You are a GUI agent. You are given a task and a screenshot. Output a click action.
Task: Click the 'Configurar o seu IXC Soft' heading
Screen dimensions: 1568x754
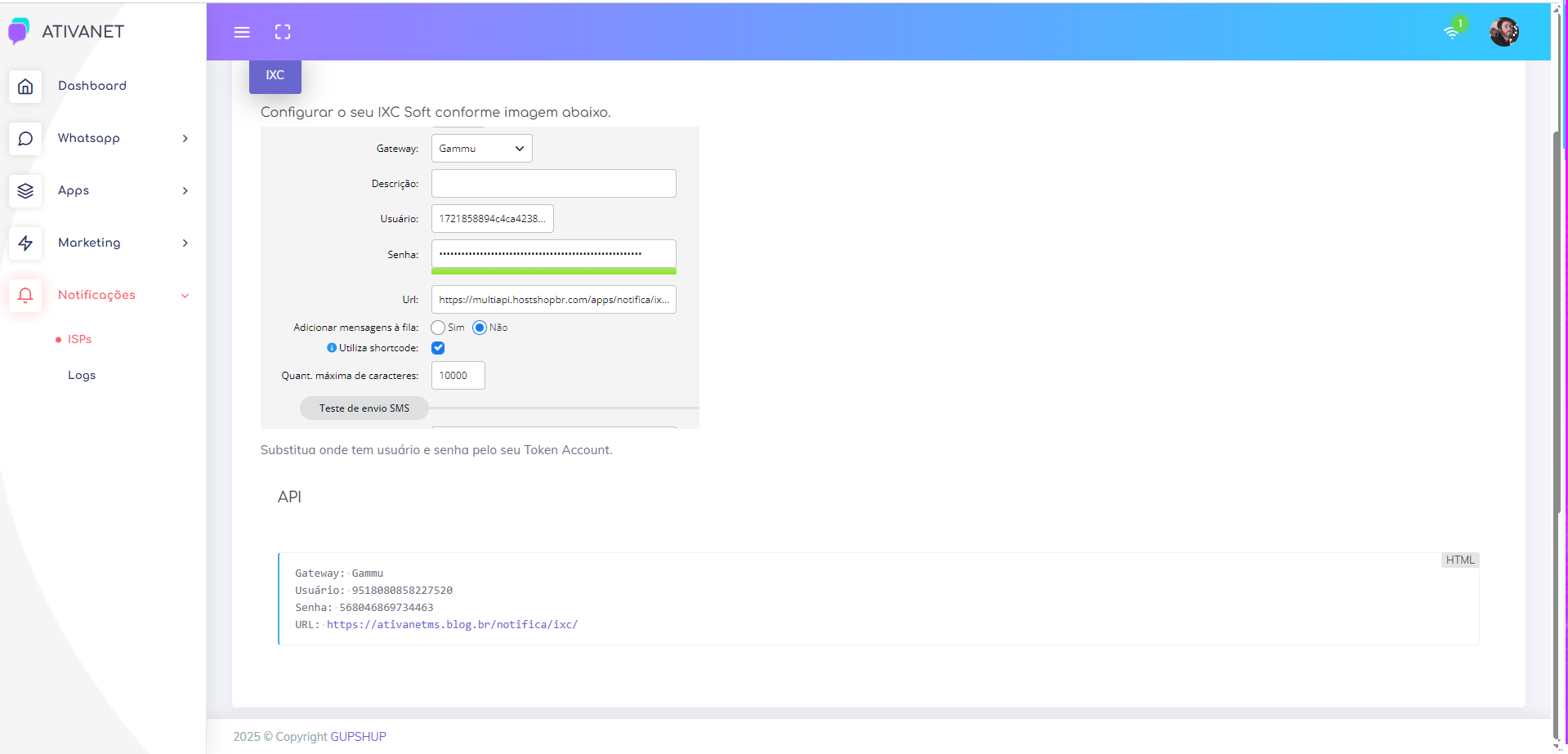pyautogui.click(x=436, y=112)
